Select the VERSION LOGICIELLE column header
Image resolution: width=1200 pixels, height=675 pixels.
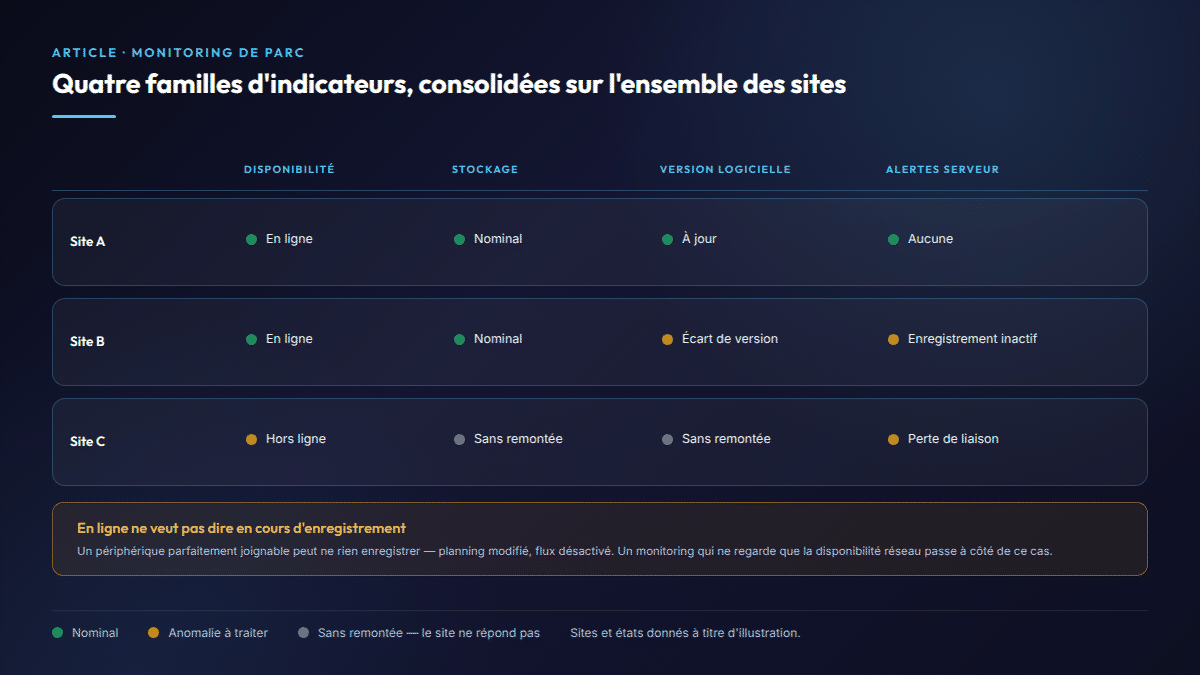725,170
